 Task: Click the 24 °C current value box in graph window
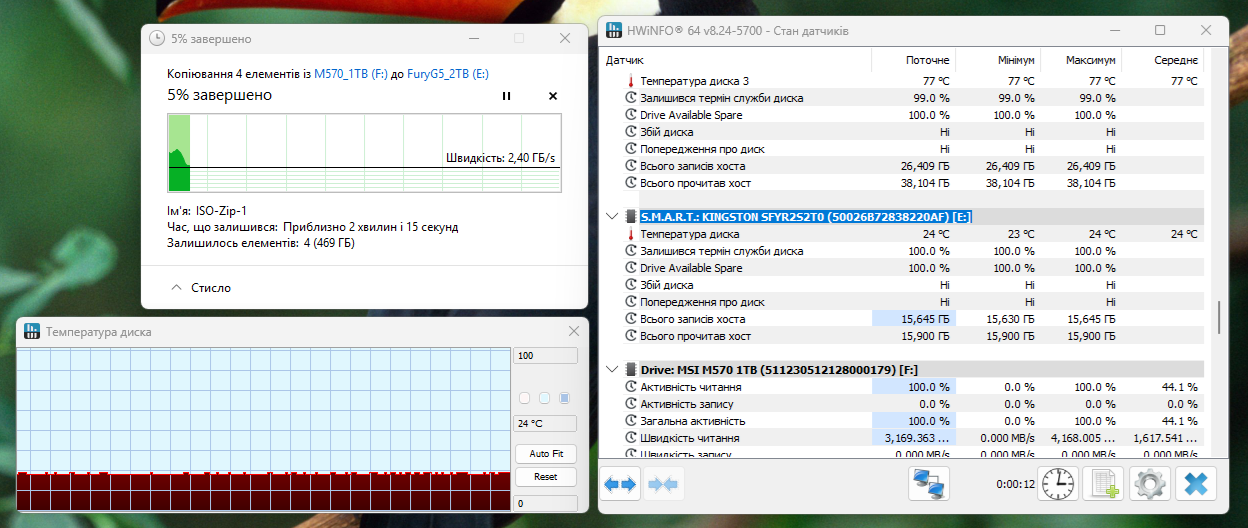pos(545,423)
